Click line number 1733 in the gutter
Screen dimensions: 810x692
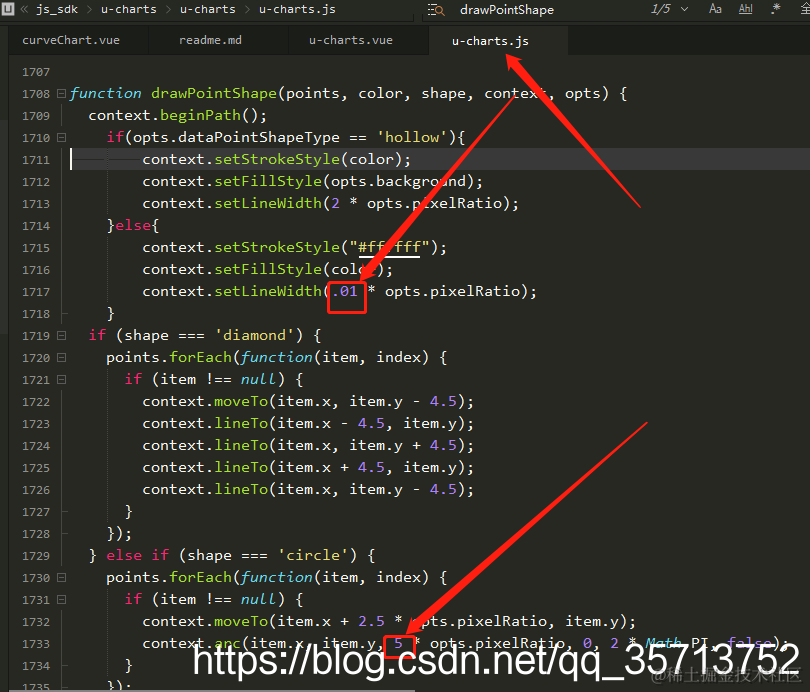(36, 644)
